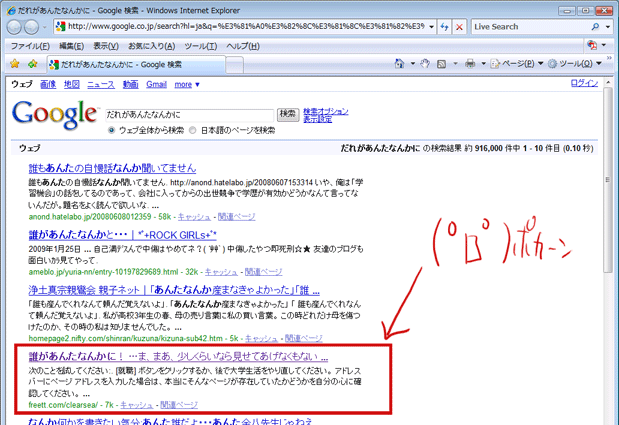Expand the Home button dropdown arrow
This screenshot has height=425, width=619.
coord(413,64)
